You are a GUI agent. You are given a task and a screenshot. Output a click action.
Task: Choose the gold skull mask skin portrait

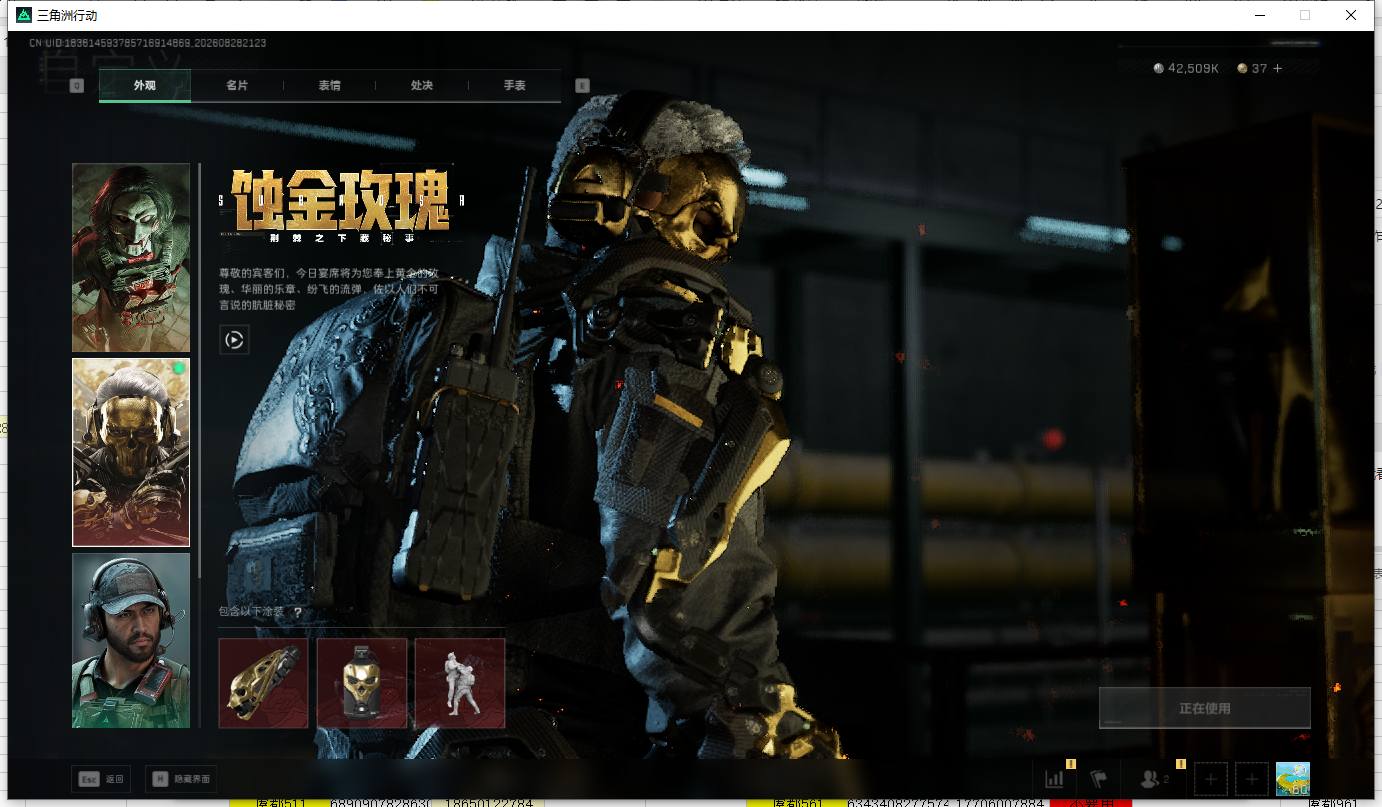pyautogui.click(x=131, y=452)
